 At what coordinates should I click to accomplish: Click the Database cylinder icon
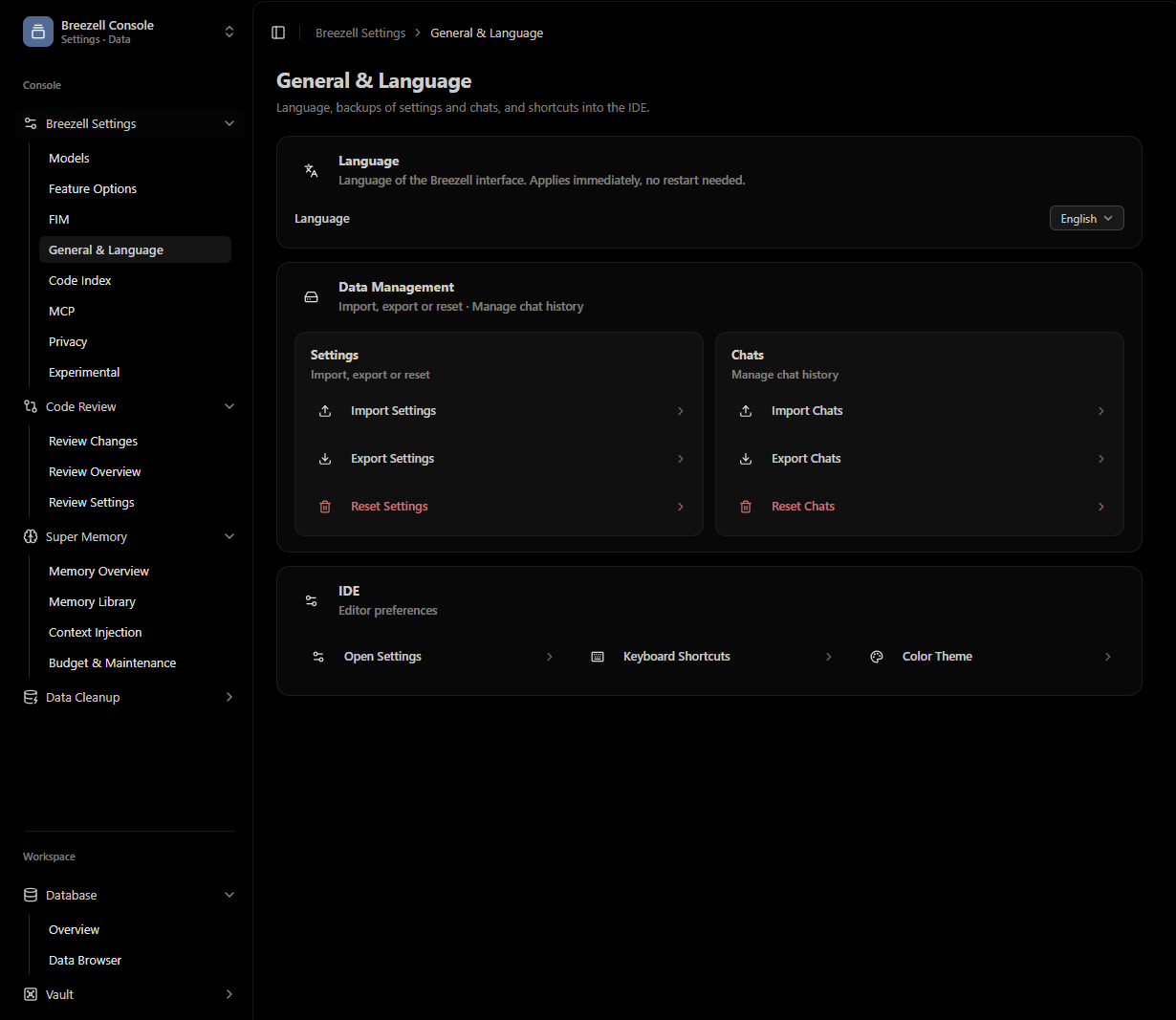31,895
